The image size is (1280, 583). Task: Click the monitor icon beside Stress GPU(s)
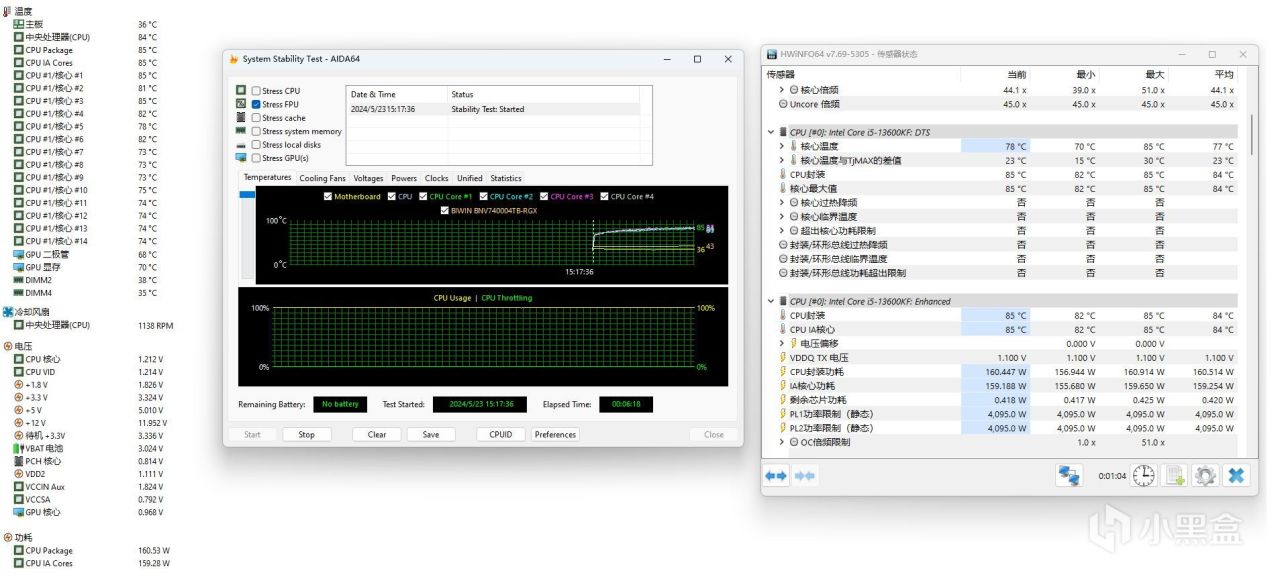click(241, 157)
